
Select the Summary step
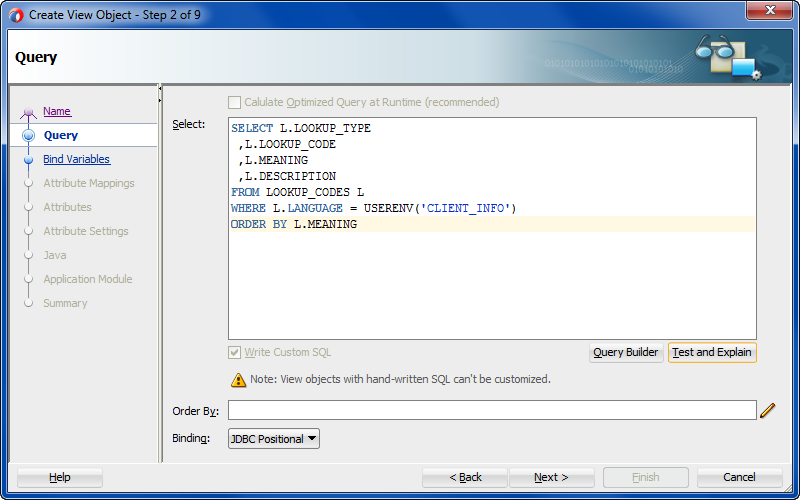click(x=65, y=303)
